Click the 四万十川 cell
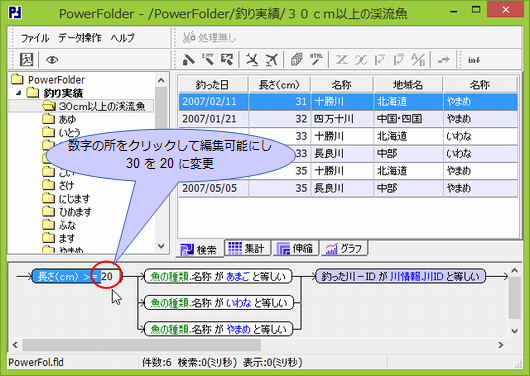This screenshot has width=530, height=376. click(x=342, y=119)
